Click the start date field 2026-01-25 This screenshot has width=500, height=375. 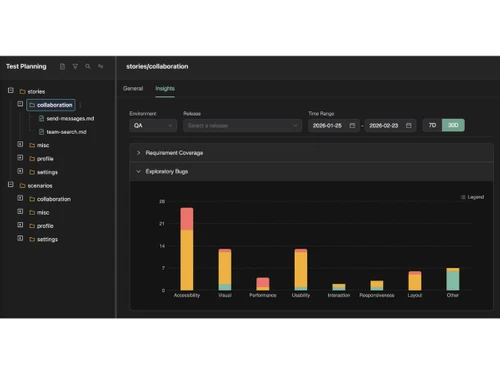(x=334, y=126)
